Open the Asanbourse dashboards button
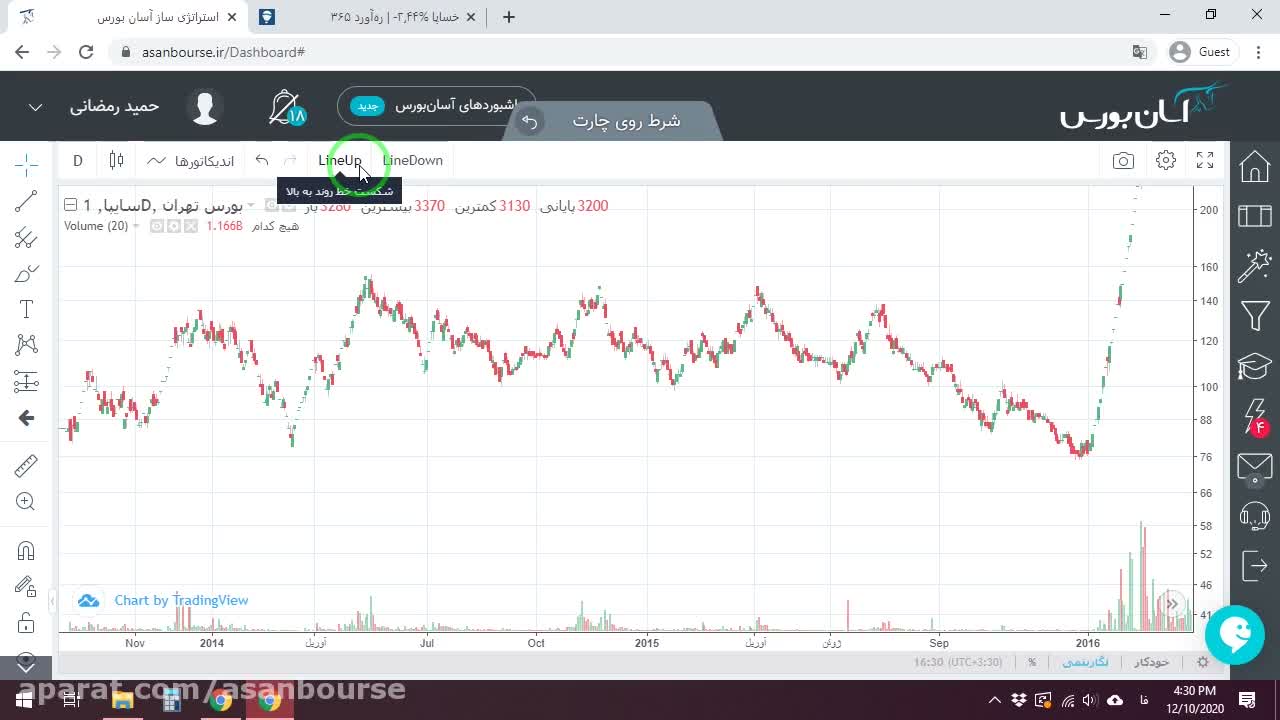Image resolution: width=1280 pixels, height=720 pixels. (x=435, y=106)
